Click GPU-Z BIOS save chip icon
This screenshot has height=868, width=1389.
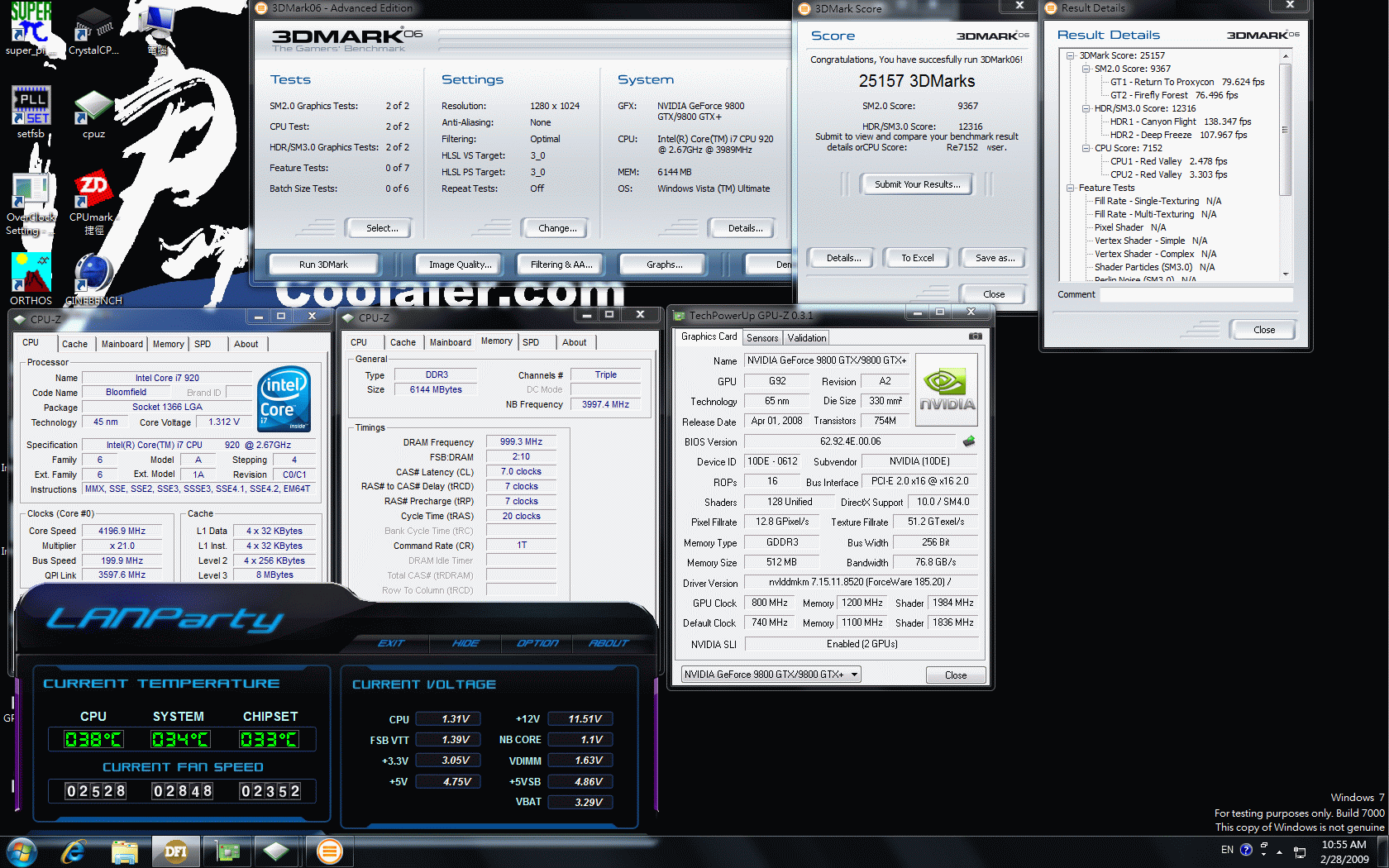(969, 441)
